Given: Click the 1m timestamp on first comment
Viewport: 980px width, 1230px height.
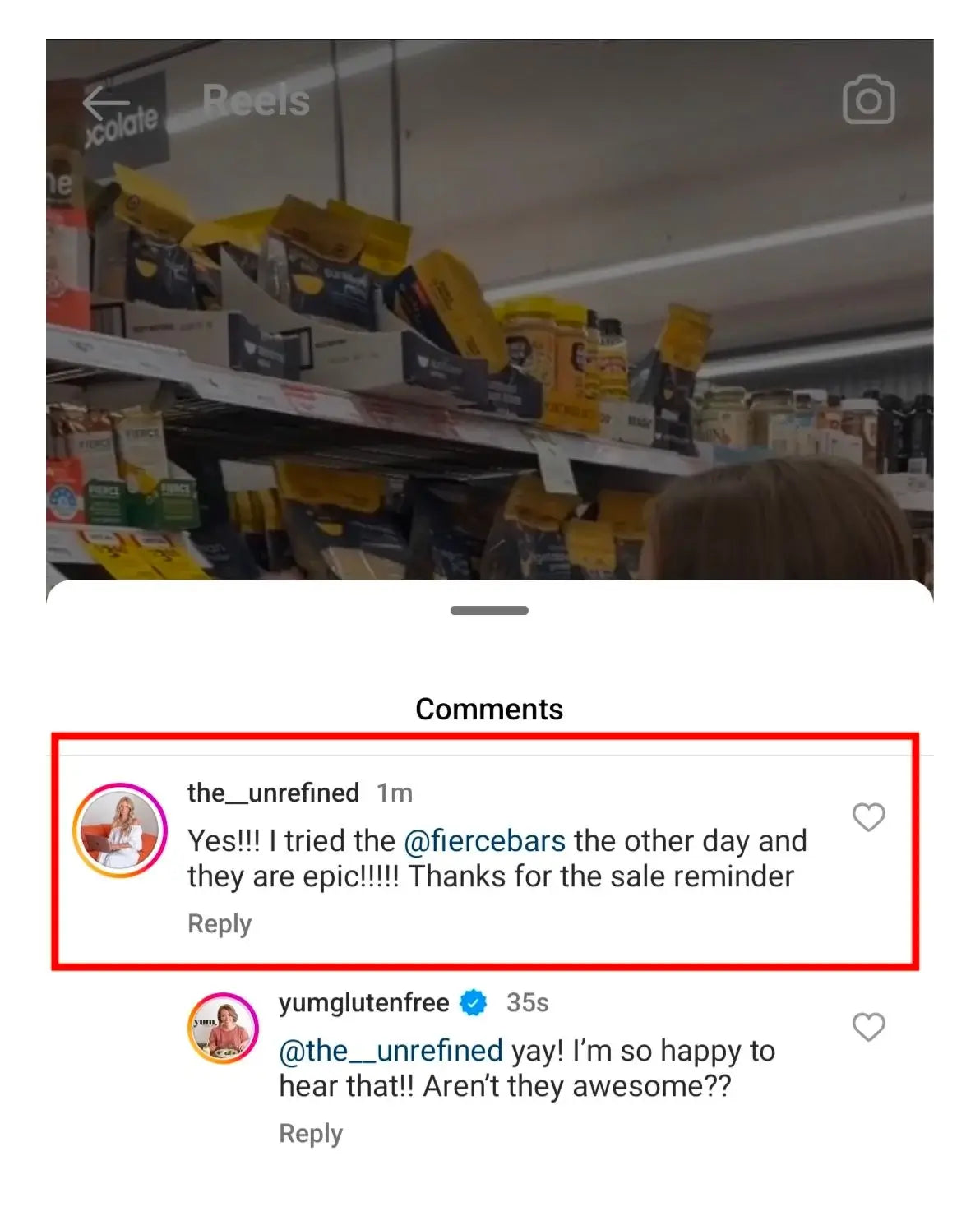Looking at the screenshot, I should point(395,793).
